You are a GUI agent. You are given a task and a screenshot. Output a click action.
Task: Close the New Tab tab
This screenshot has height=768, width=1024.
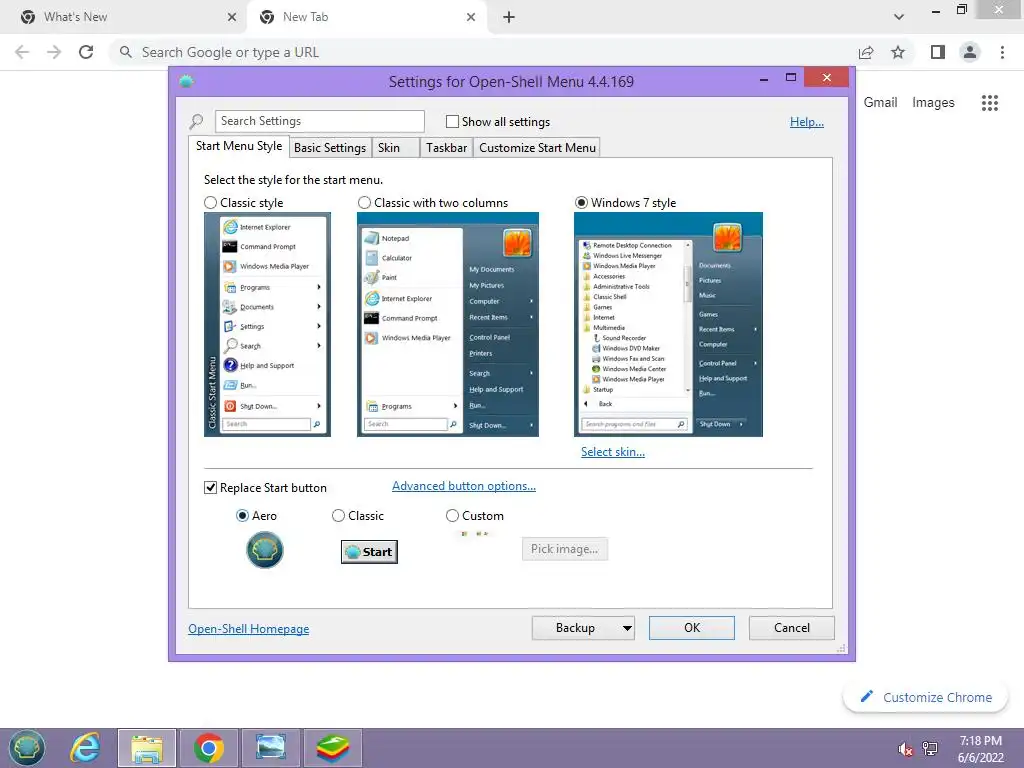[471, 17]
